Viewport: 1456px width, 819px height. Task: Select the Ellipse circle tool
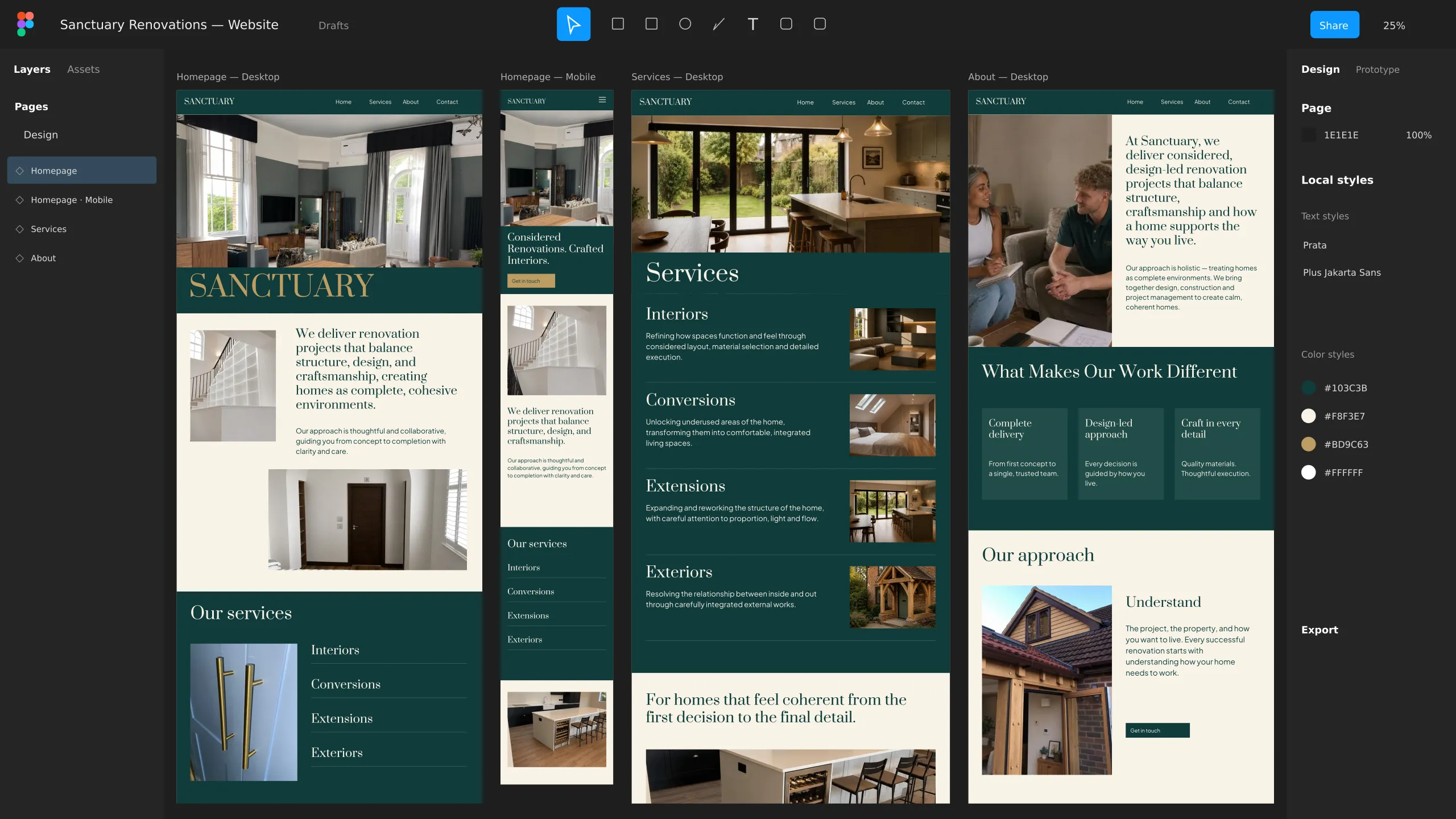(x=685, y=24)
